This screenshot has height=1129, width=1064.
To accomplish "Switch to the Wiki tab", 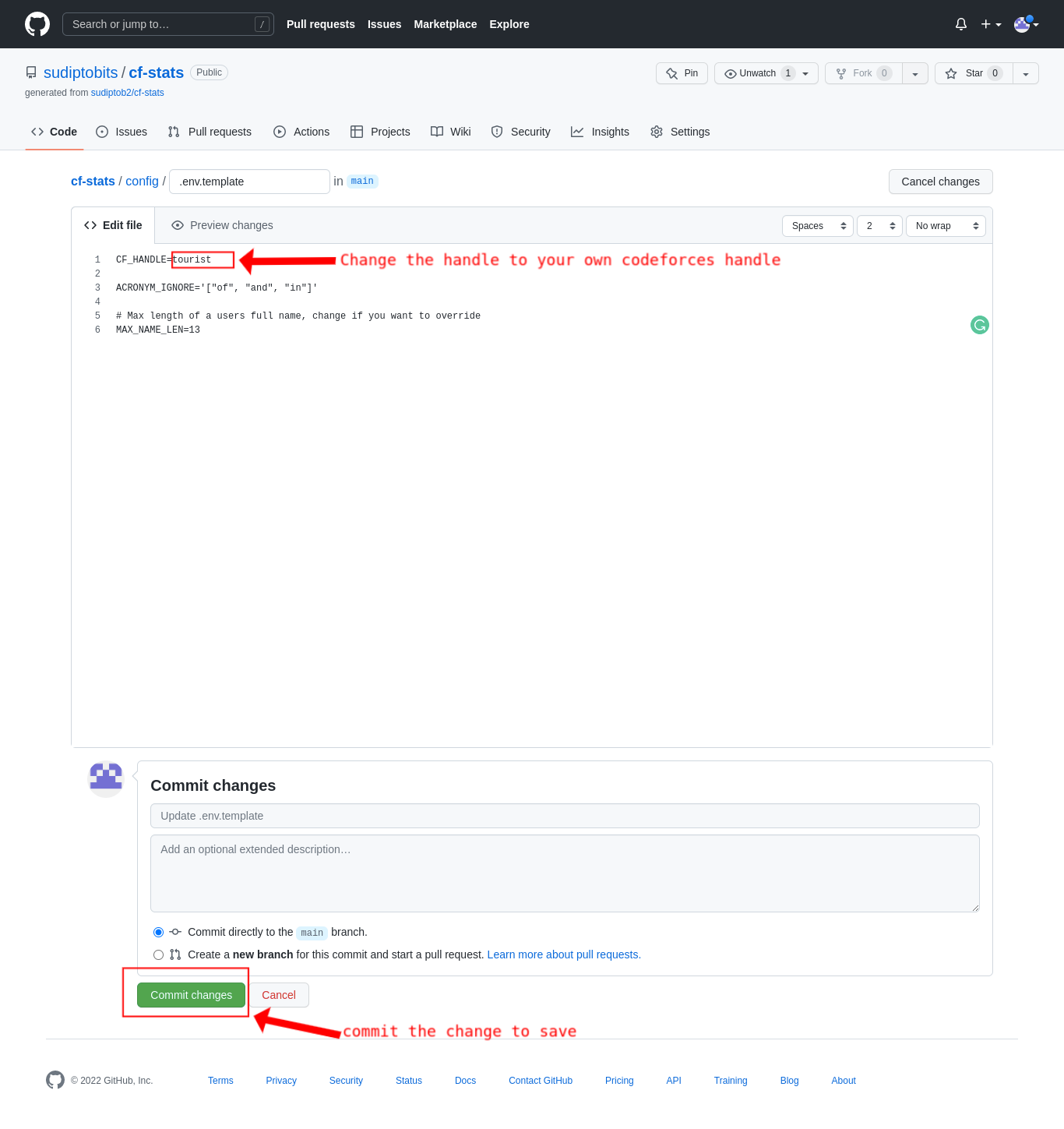I will click(451, 132).
